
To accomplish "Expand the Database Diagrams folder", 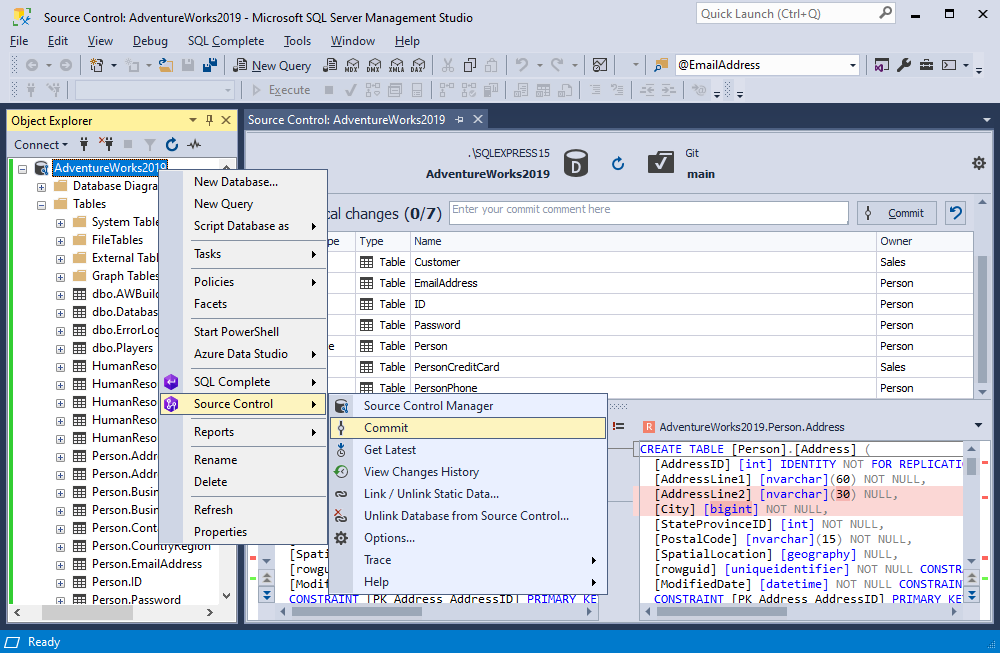I will click(x=41, y=187).
